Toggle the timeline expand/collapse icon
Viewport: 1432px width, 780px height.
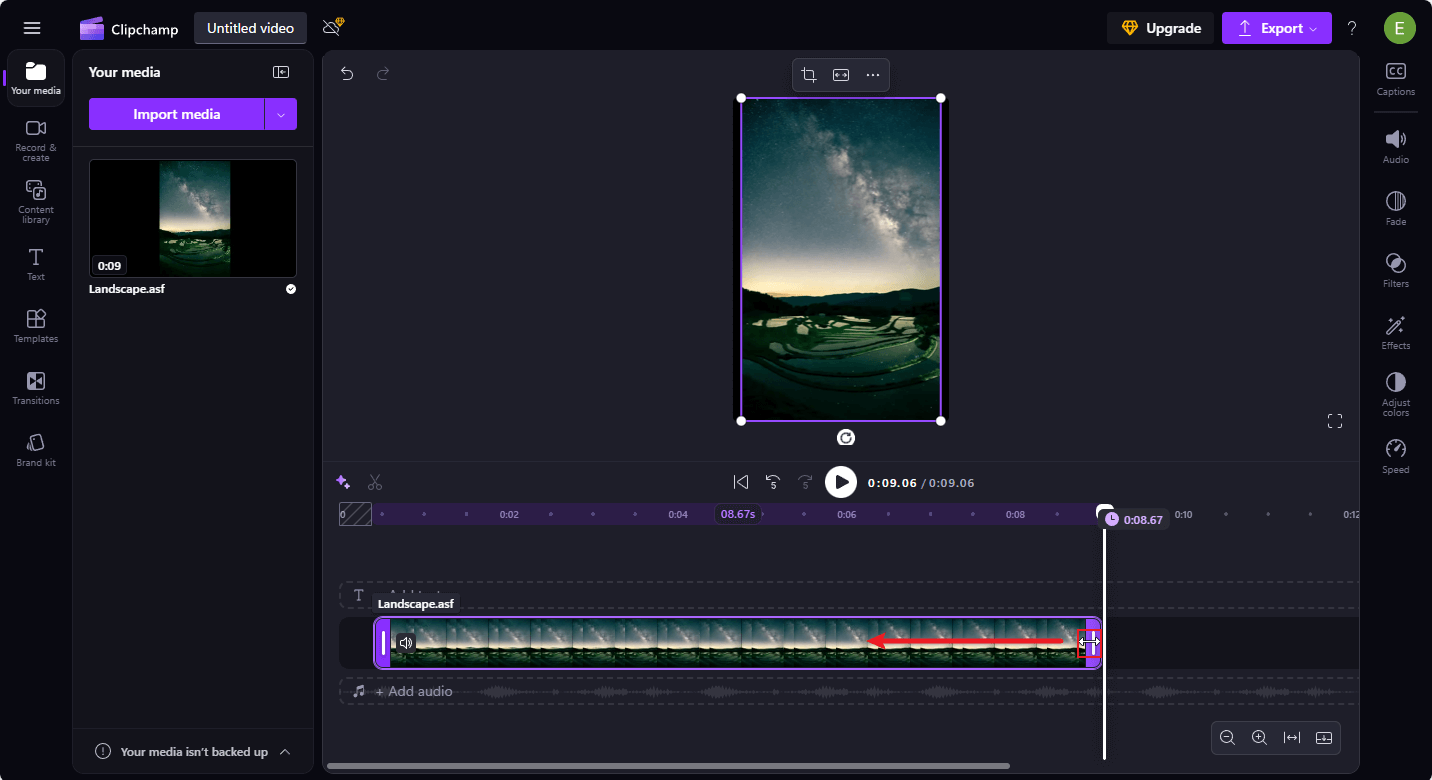click(1324, 738)
